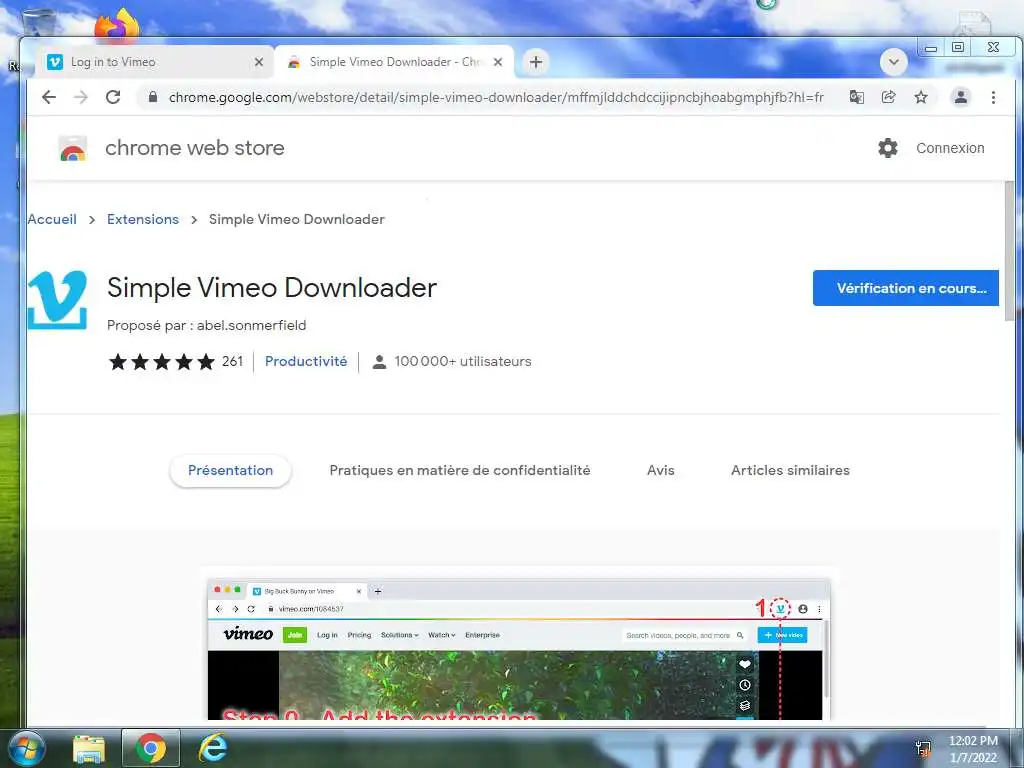Close the Log in to Vimeo tab
The height and width of the screenshot is (768, 1024).
259,62
